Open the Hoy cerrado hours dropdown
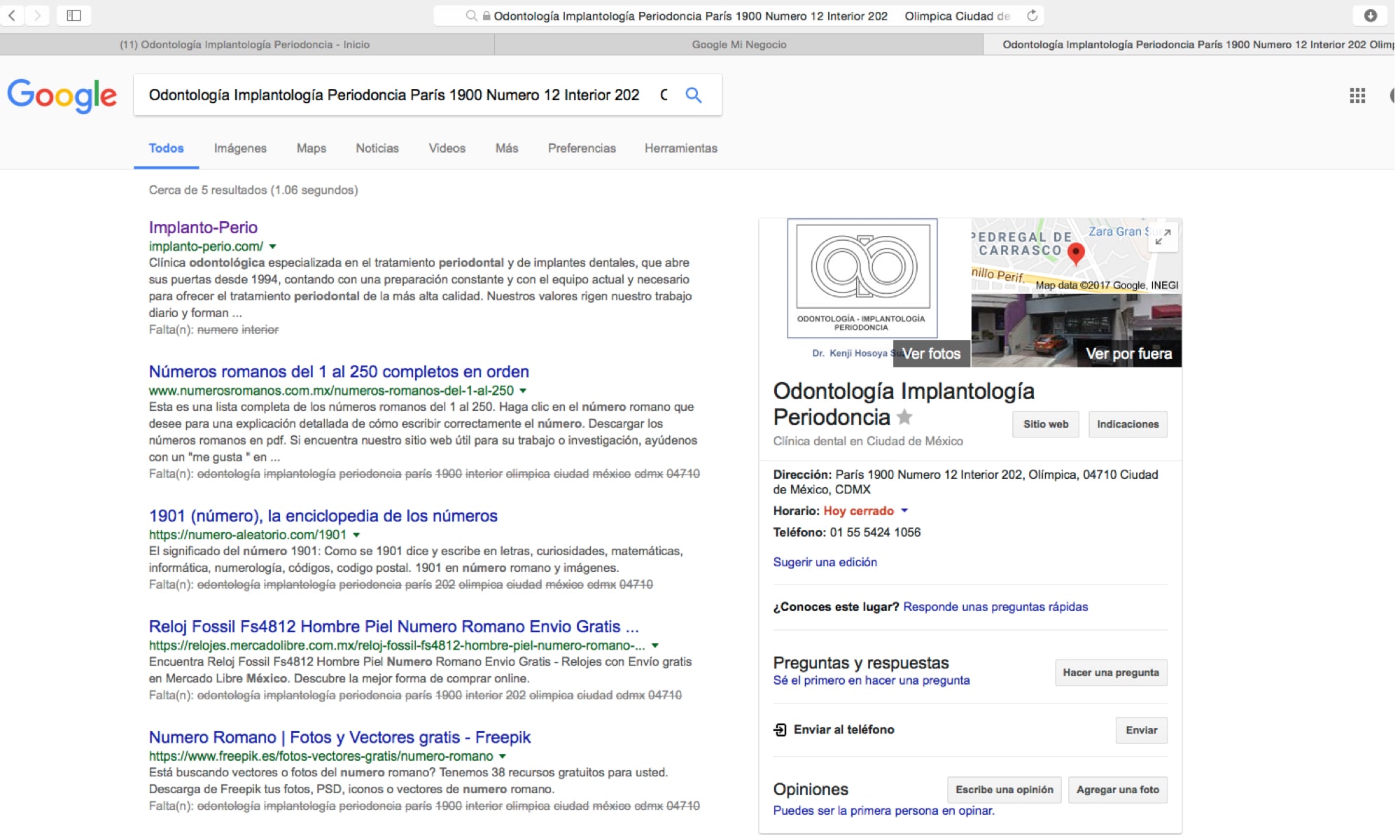The width and height of the screenshot is (1400, 840). click(905, 511)
